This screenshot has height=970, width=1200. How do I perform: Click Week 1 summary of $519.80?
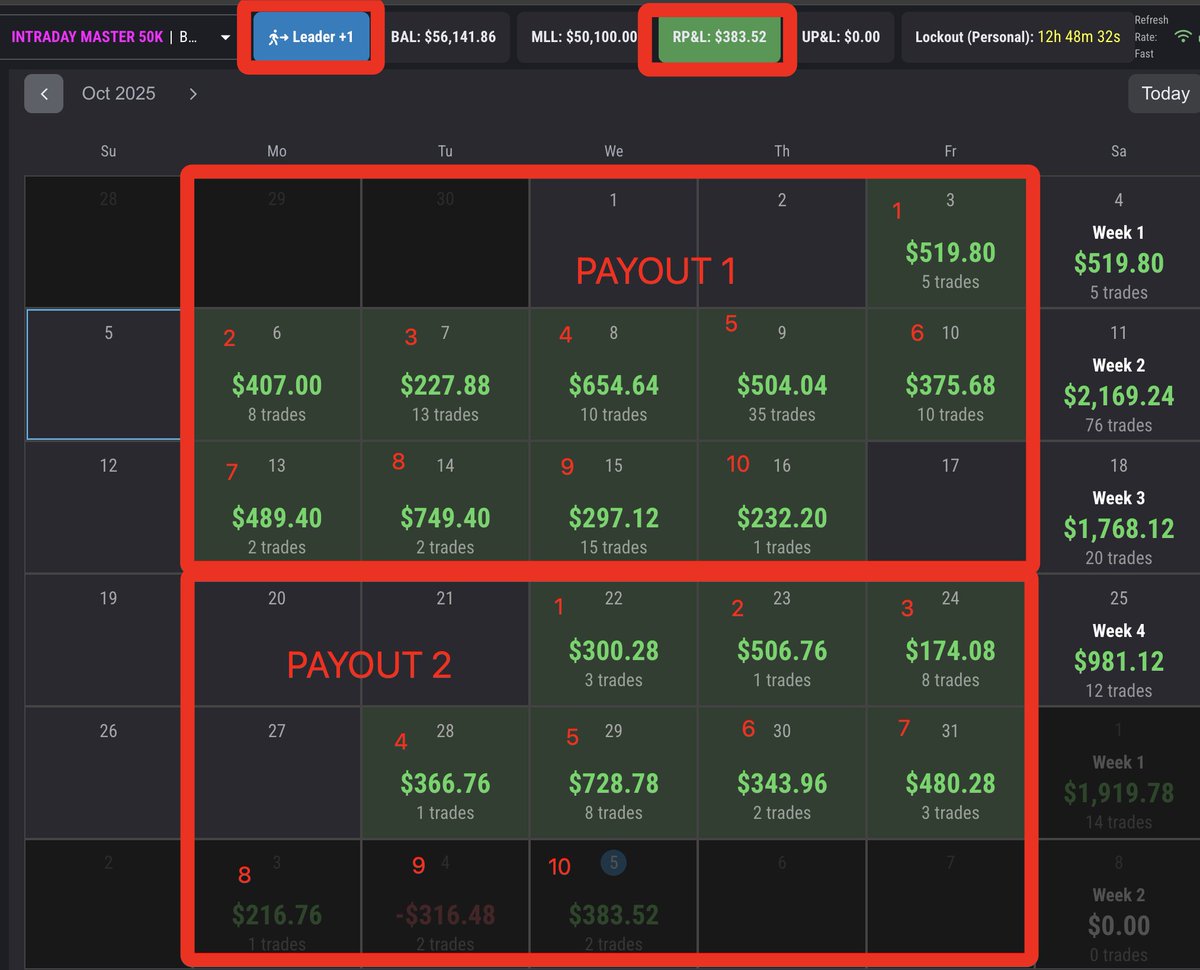point(1118,242)
